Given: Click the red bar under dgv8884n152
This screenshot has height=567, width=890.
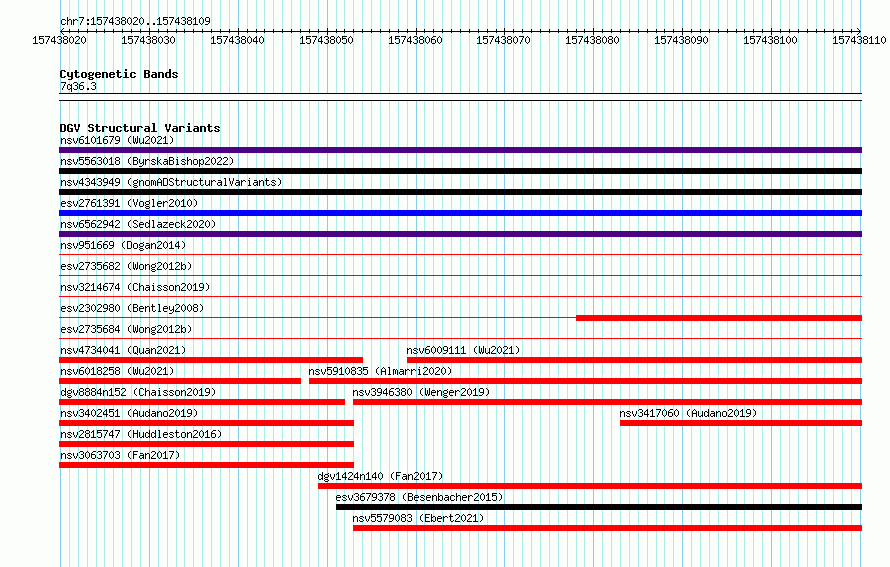Looking at the screenshot, I should tap(202, 402).
